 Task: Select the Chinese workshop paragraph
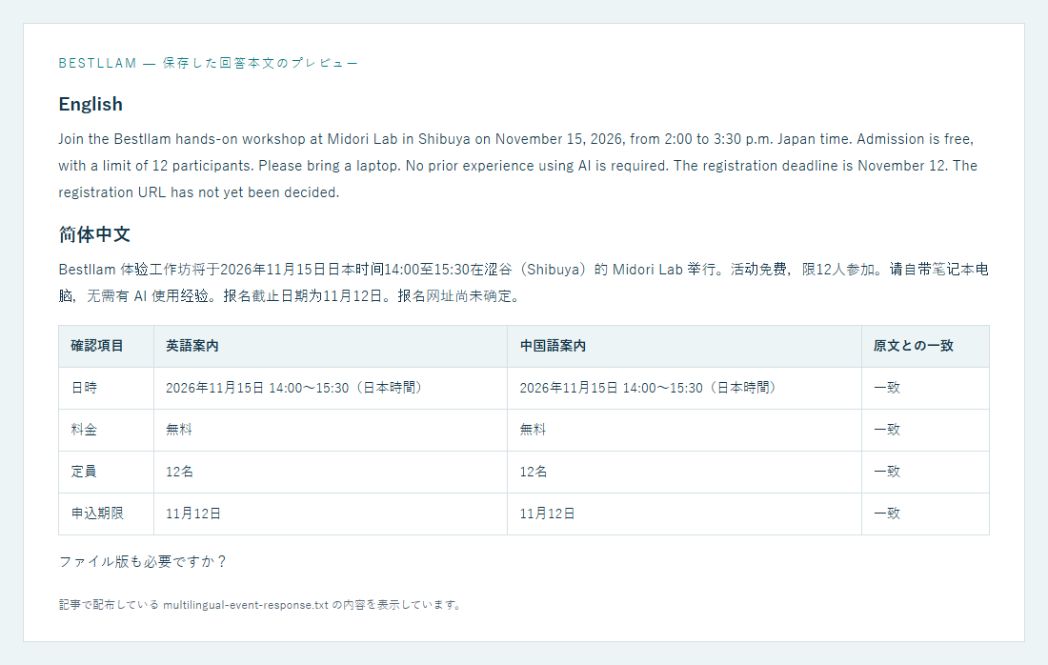click(x=523, y=283)
